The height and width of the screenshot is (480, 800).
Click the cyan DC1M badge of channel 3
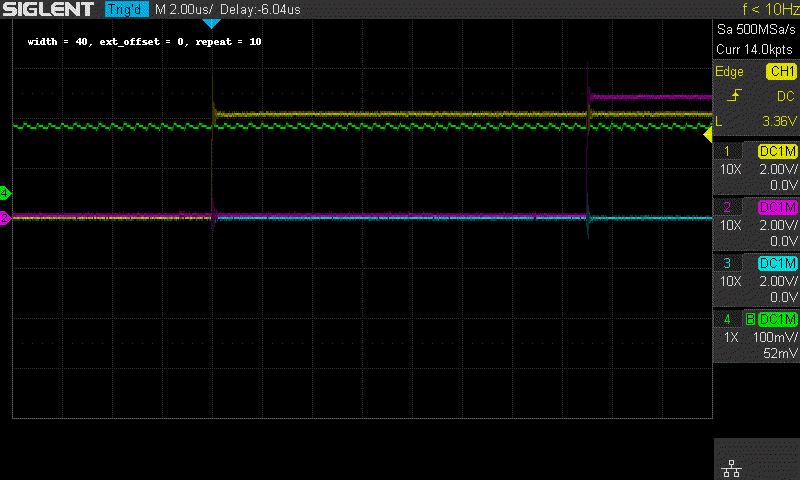tap(778, 263)
